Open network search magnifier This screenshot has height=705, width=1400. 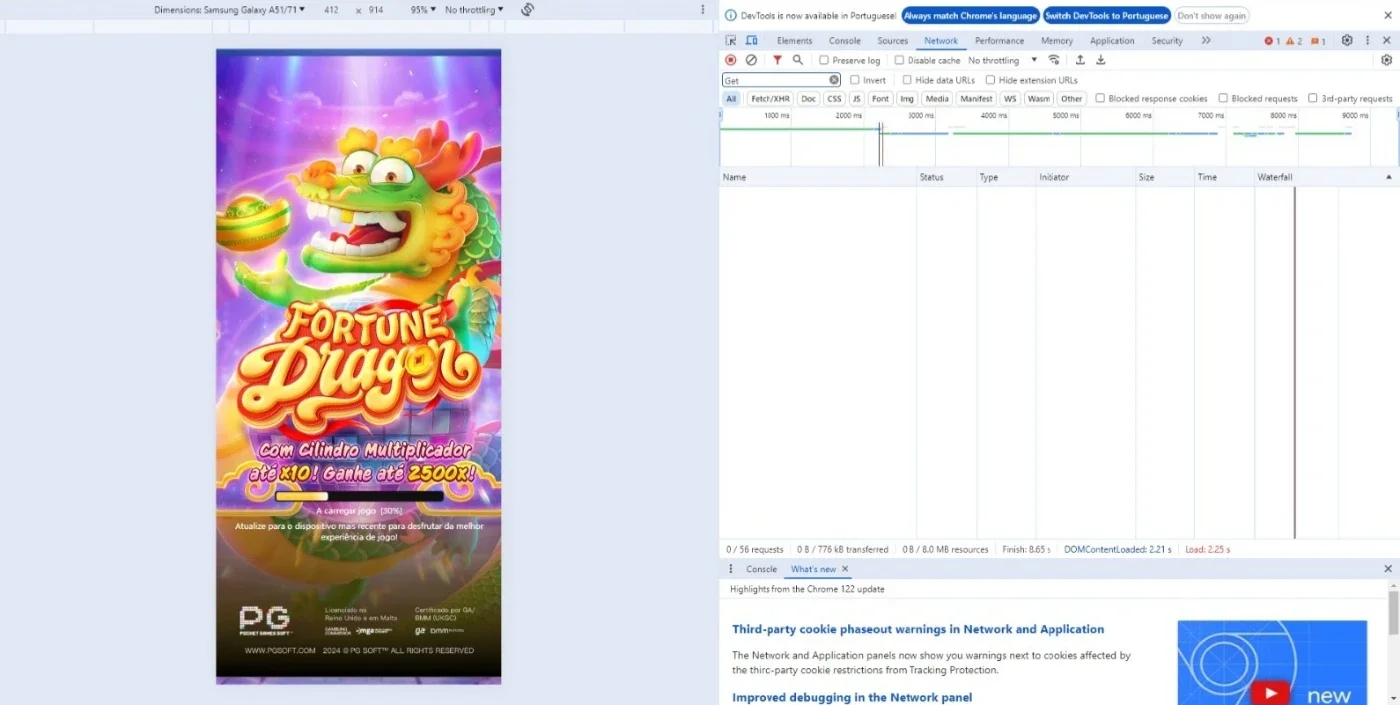pyautogui.click(x=798, y=60)
